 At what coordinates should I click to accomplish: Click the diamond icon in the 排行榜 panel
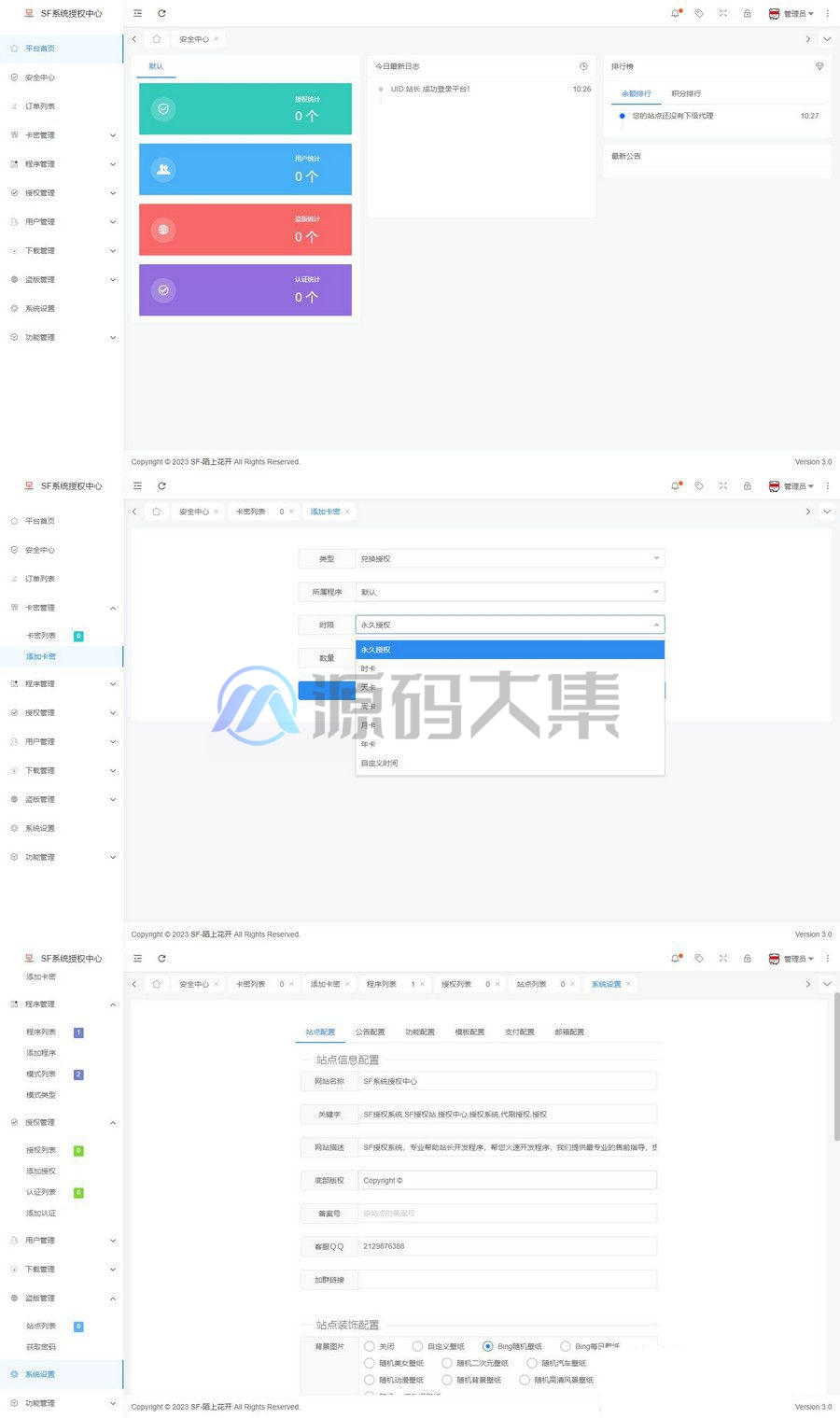point(819,66)
